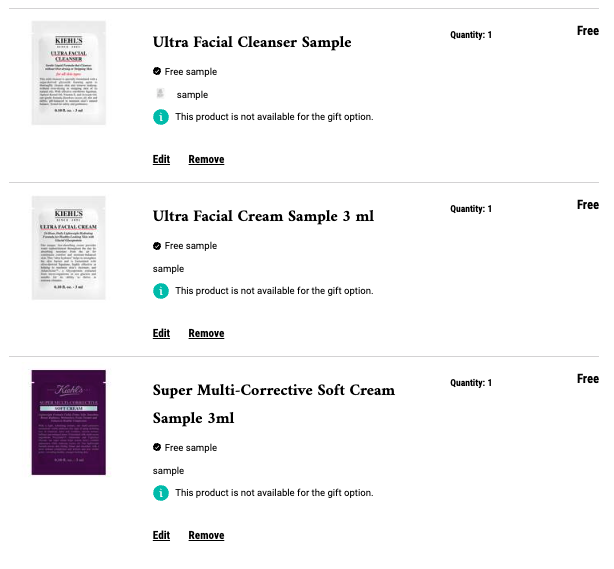Open Ultra Facial Cleanser Sample title

(x=252, y=42)
